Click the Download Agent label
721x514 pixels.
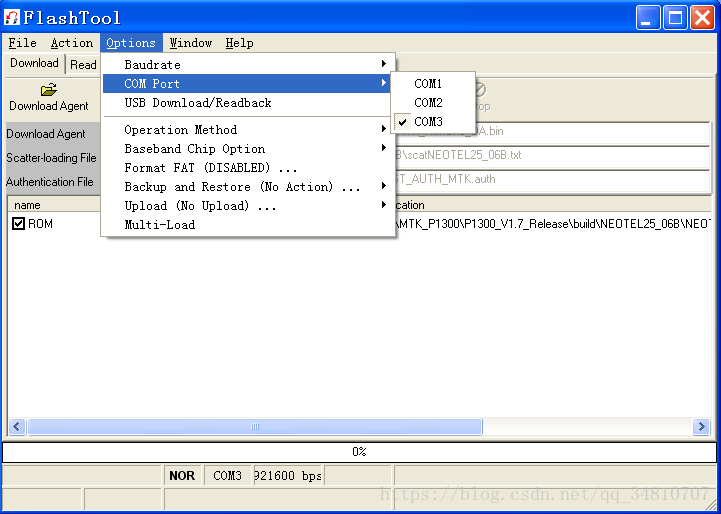tap(46, 134)
